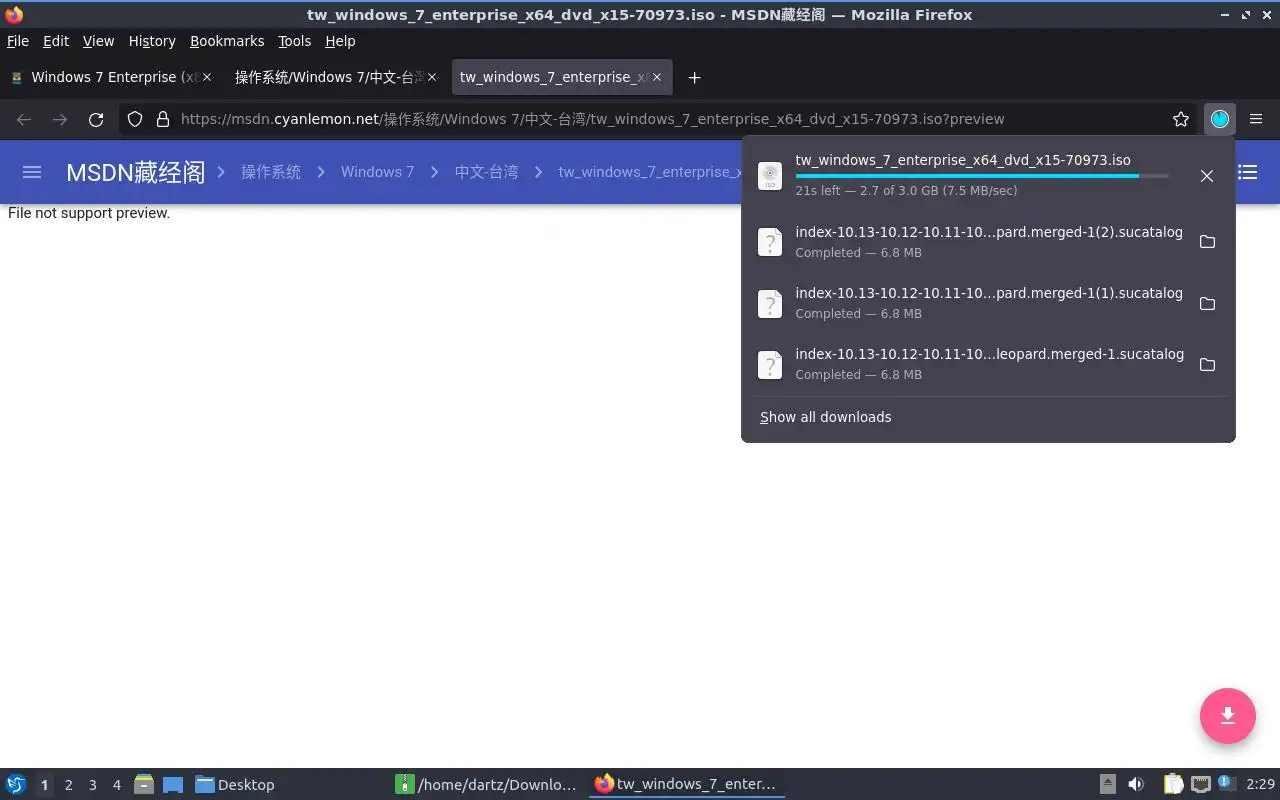The width and height of the screenshot is (1280, 800).
Task: Switch to workspace 4
Action: click(116, 785)
